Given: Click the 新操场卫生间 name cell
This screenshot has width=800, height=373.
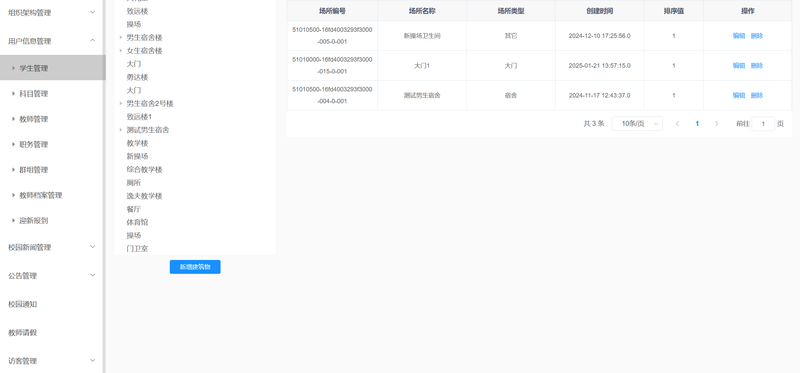Looking at the screenshot, I should 422,36.
